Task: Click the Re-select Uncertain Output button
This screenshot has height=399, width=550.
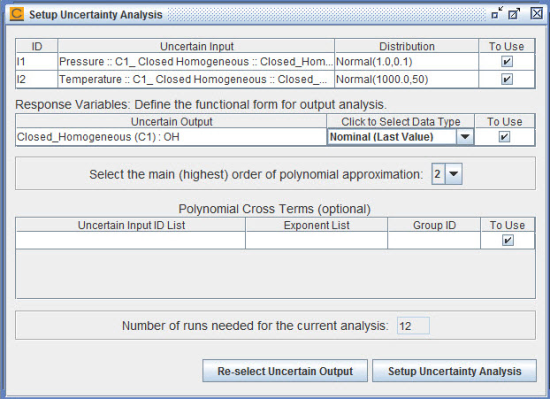Action: click(x=285, y=371)
